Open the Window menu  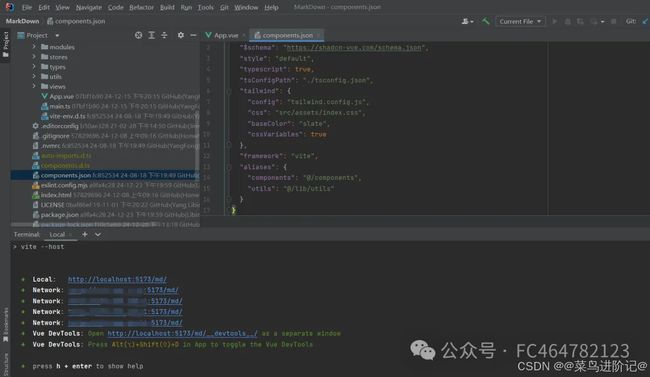246,7
